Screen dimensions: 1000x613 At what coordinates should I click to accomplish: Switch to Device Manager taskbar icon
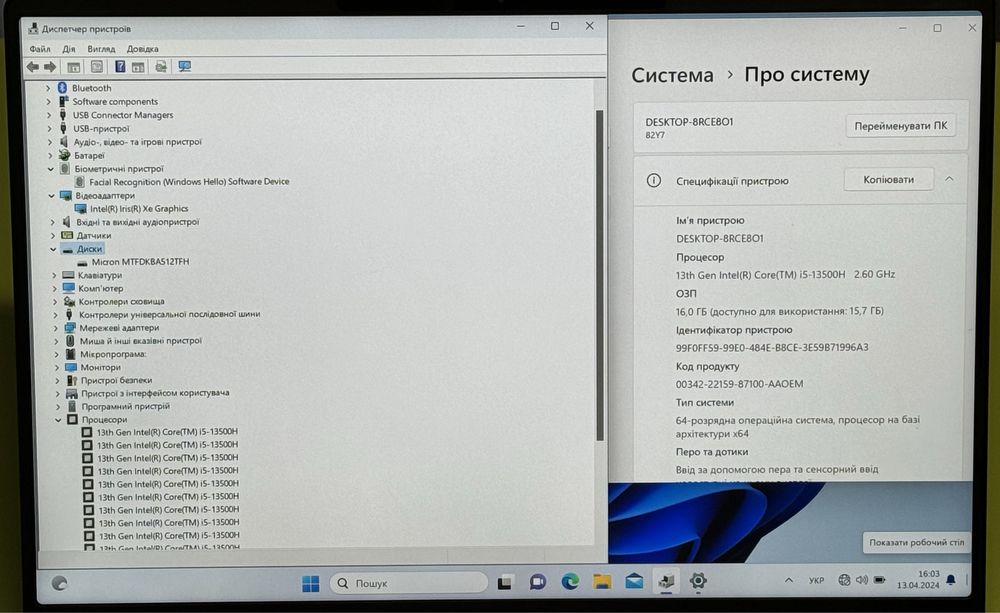666,581
